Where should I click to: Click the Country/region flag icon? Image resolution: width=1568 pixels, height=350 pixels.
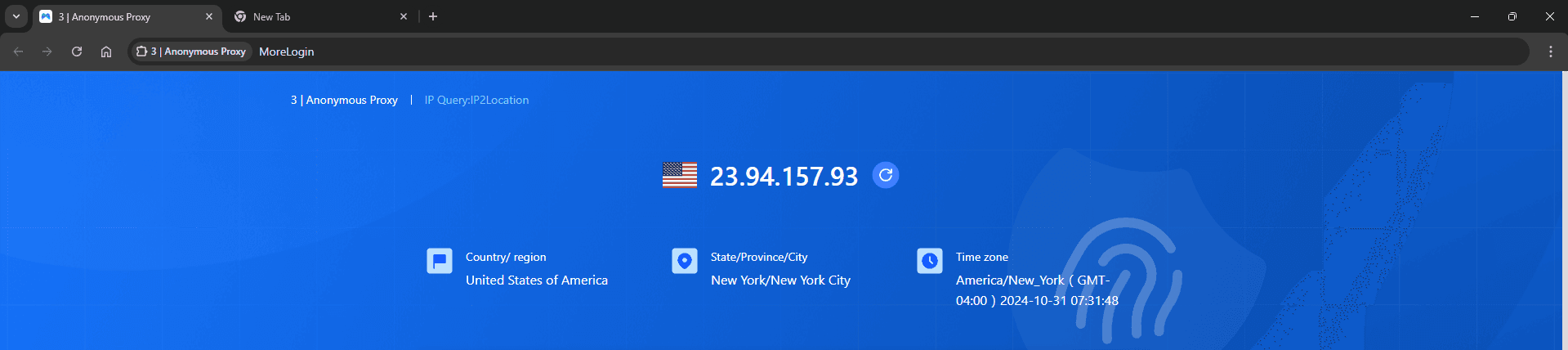440,261
